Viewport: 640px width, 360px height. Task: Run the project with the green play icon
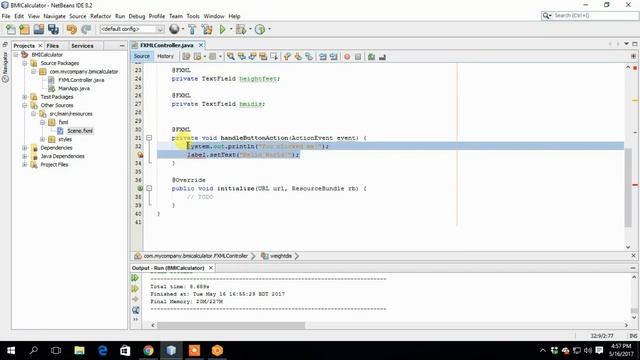(x=222, y=29)
